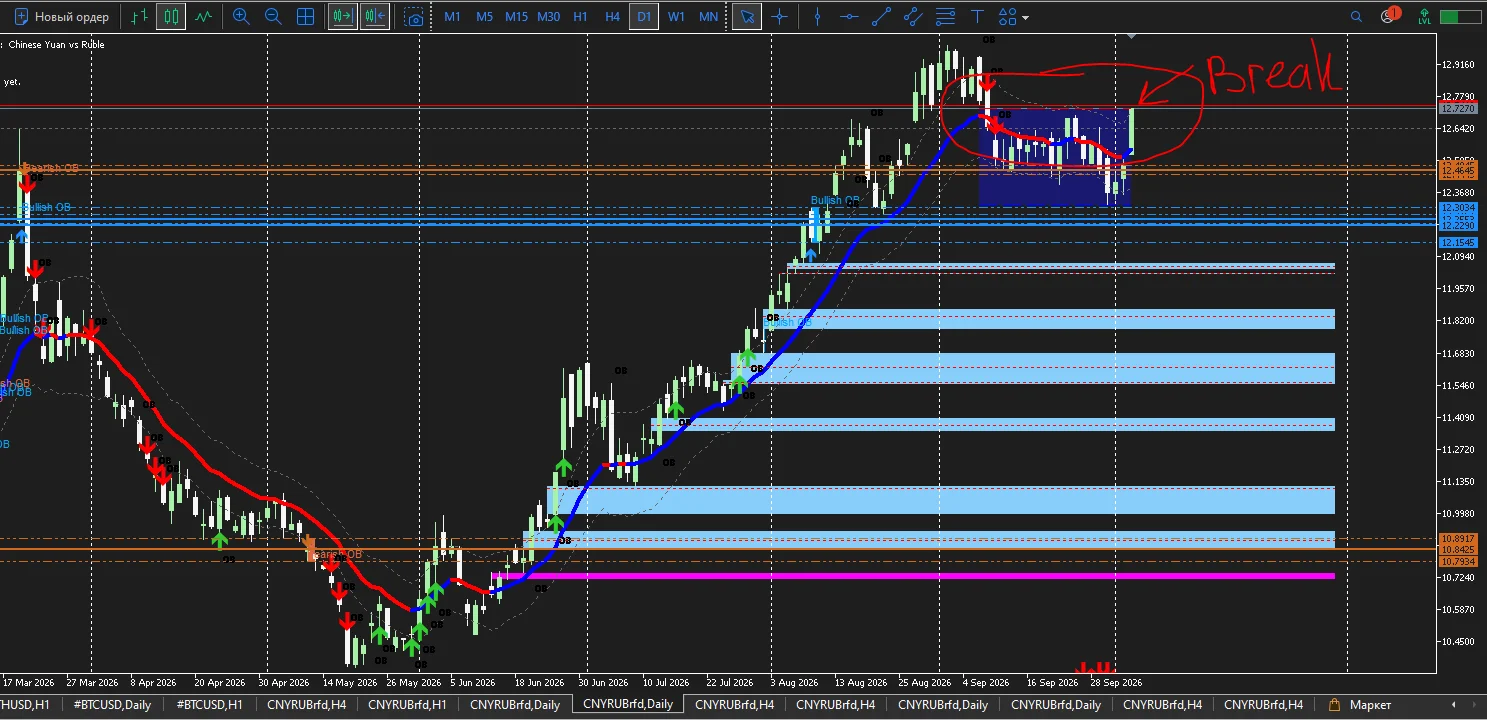Open the #BTCUSD,H1 chart tab
The height and width of the screenshot is (720, 1487).
point(210,705)
